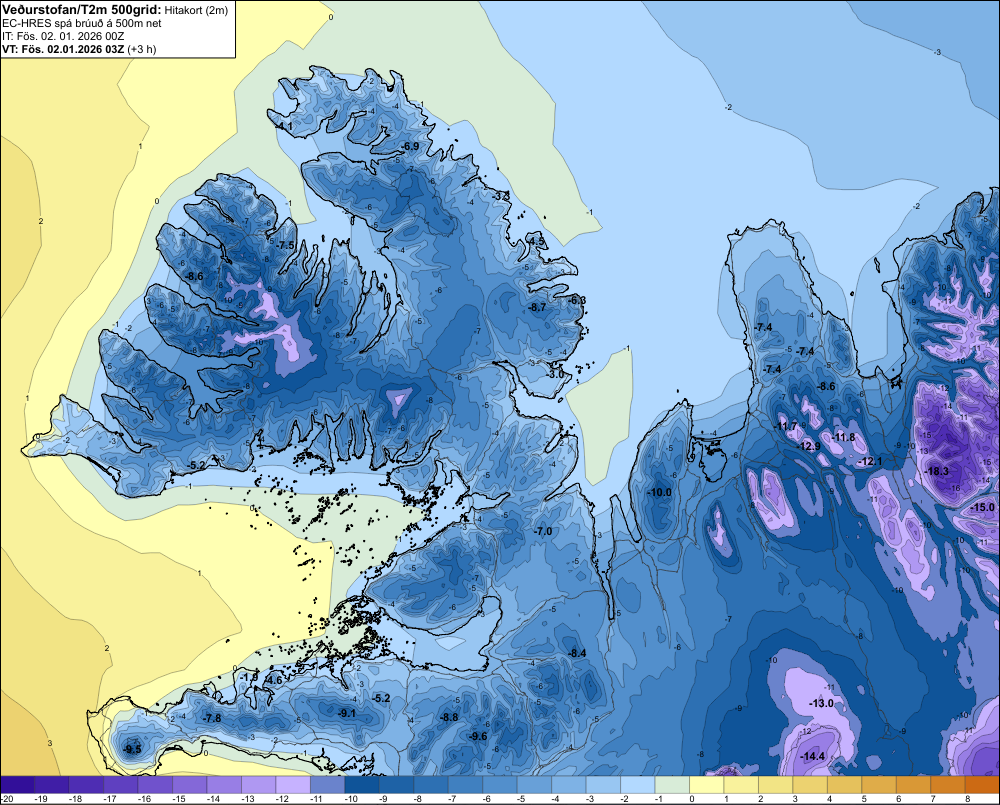Click the -4.5 temperature value
Screen dimensions: 1000x805
[536, 241]
